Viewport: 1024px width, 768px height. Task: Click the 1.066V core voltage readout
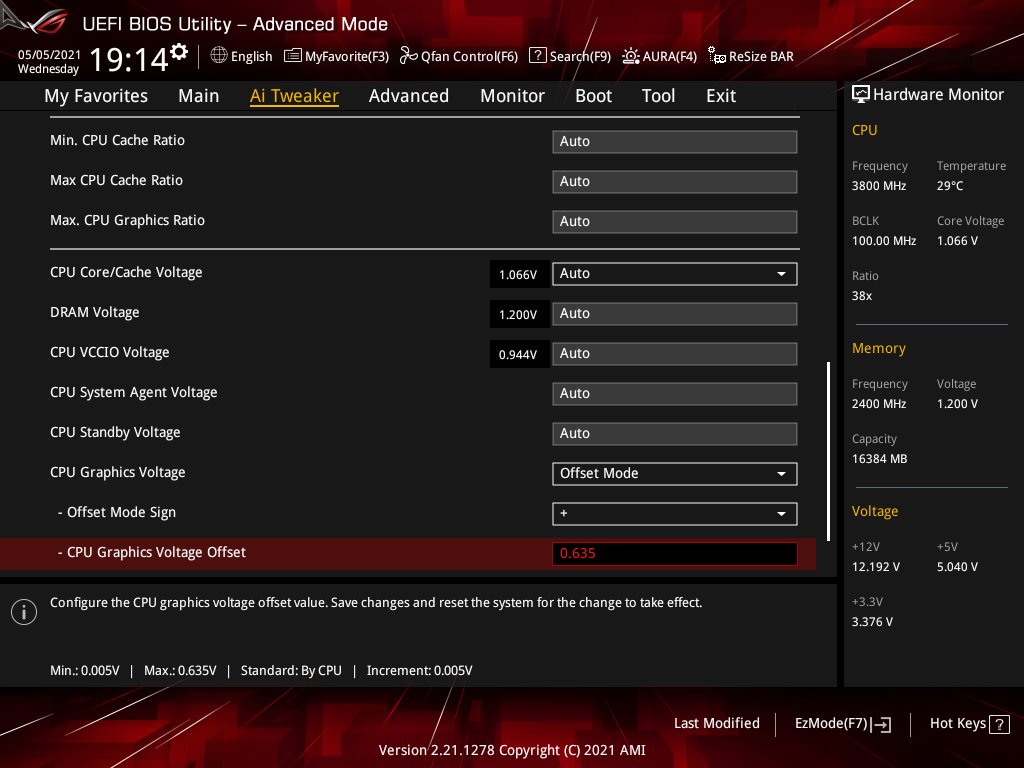coord(519,274)
